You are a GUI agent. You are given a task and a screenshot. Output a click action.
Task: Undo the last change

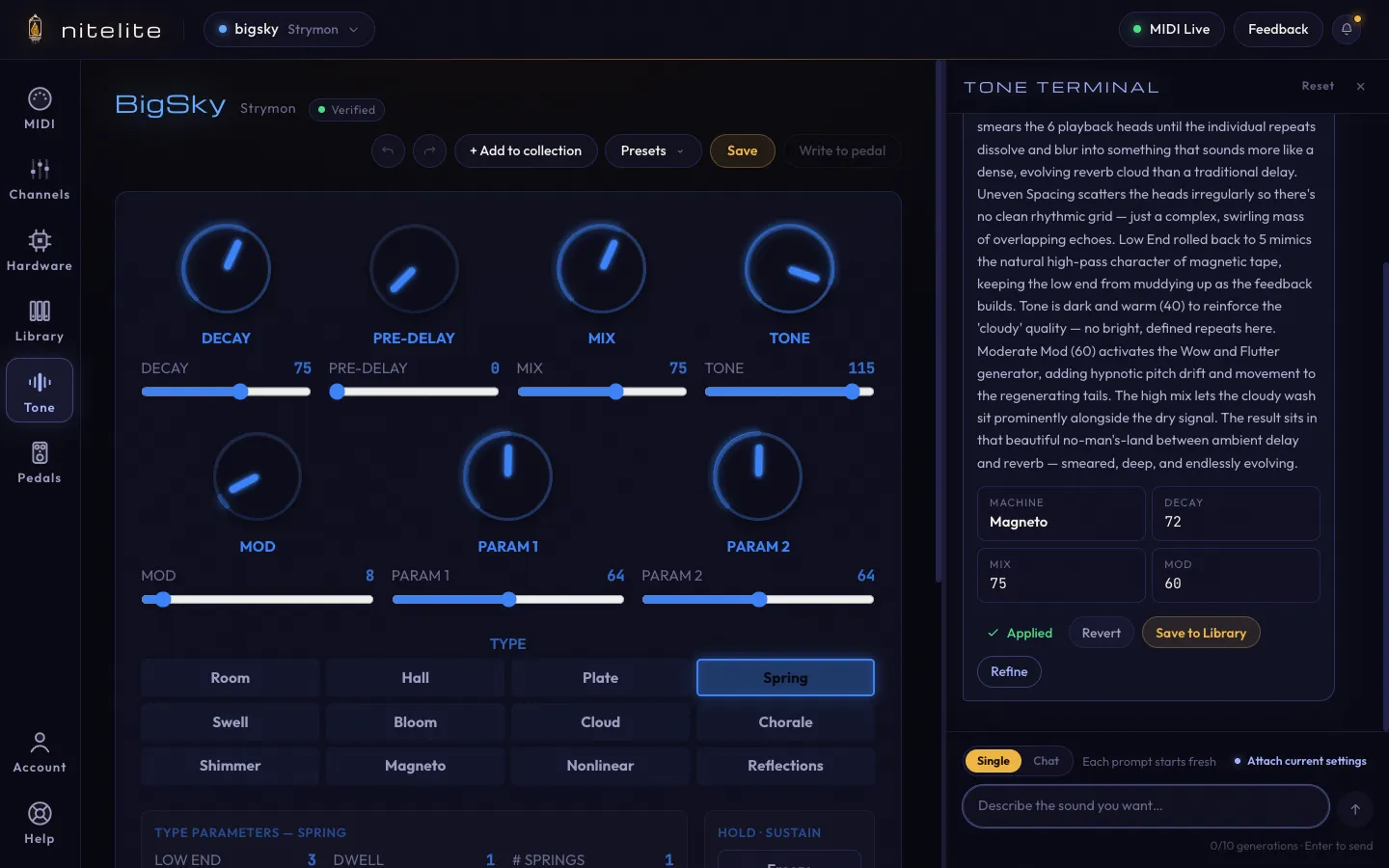point(388,150)
